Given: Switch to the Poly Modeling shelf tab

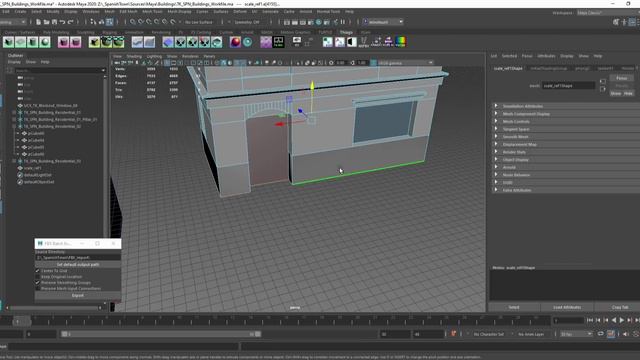Looking at the screenshot, I should pyautogui.click(x=56, y=32).
